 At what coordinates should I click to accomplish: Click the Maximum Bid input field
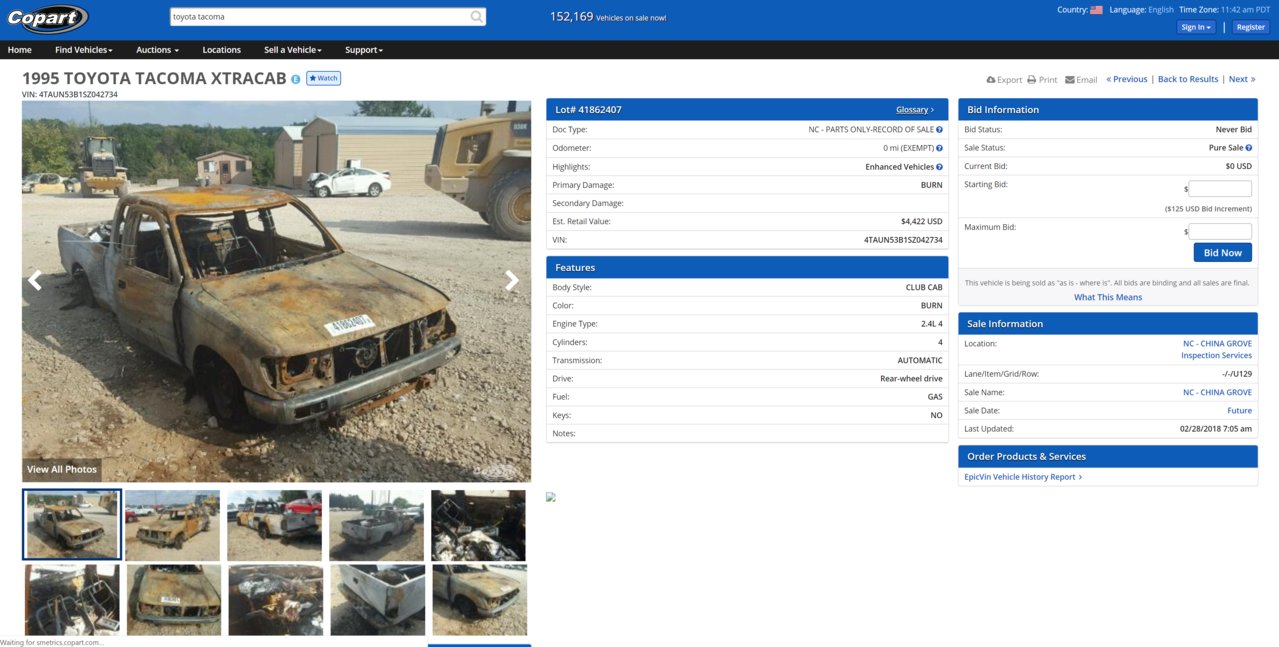coord(1220,231)
